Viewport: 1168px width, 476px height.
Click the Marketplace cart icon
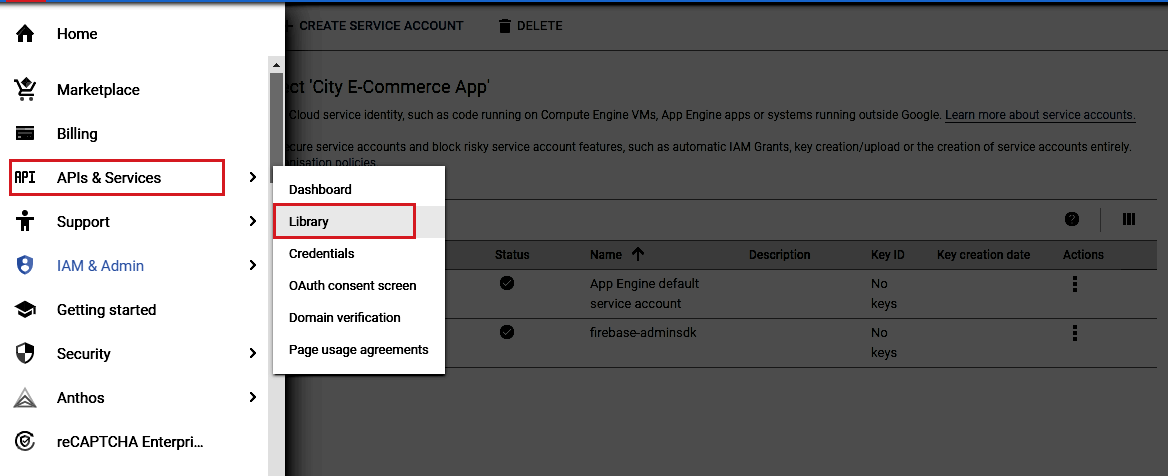[25, 89]
